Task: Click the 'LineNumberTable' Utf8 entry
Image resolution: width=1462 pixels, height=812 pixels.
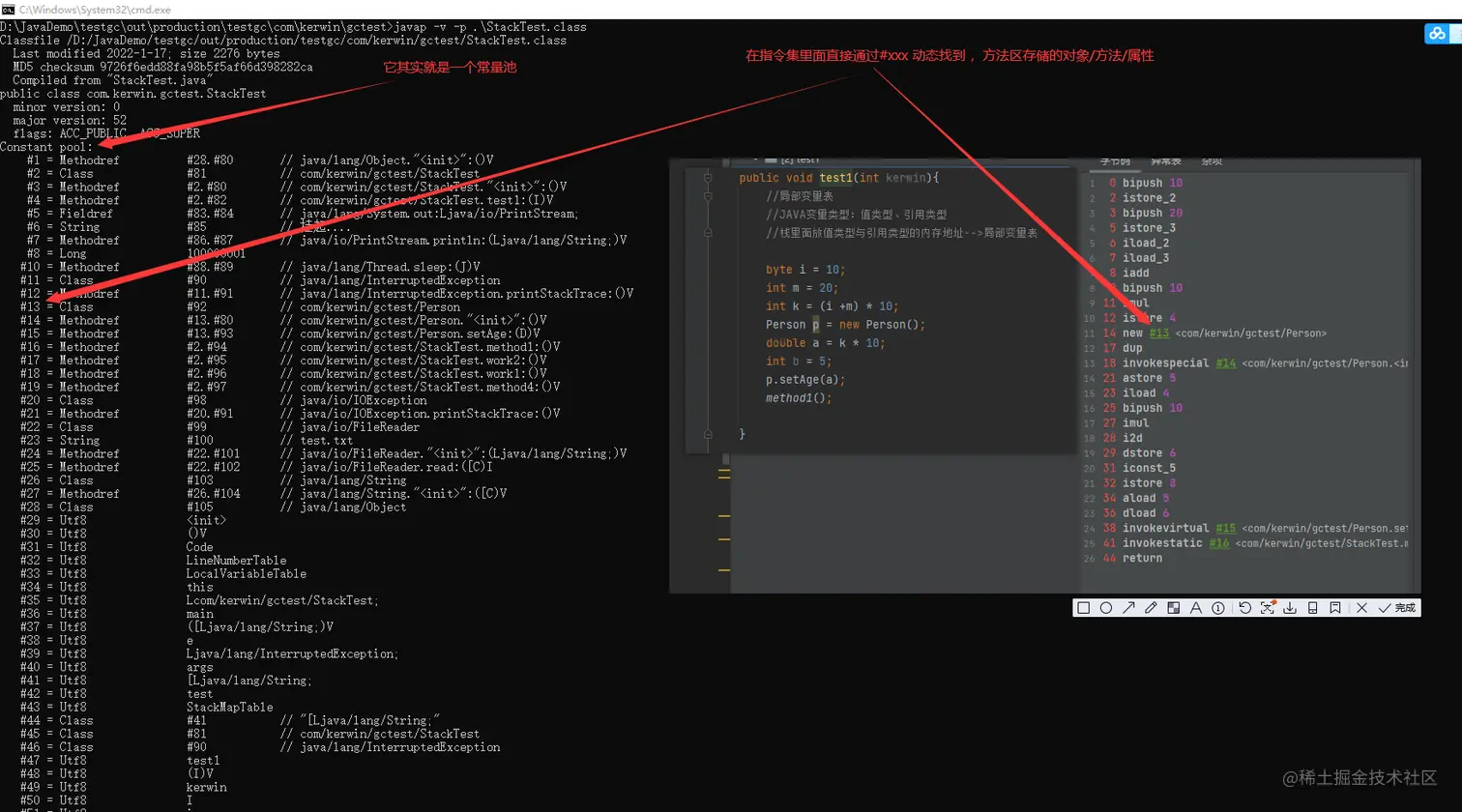Action: pyautogui.click(x=236, y=560)
